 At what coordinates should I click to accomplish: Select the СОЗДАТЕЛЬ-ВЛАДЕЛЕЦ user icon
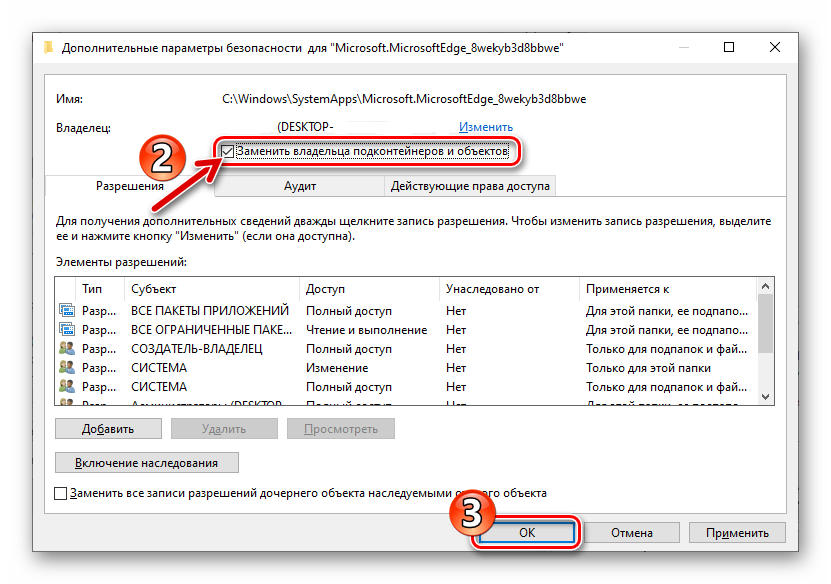(x=67, y=349)
